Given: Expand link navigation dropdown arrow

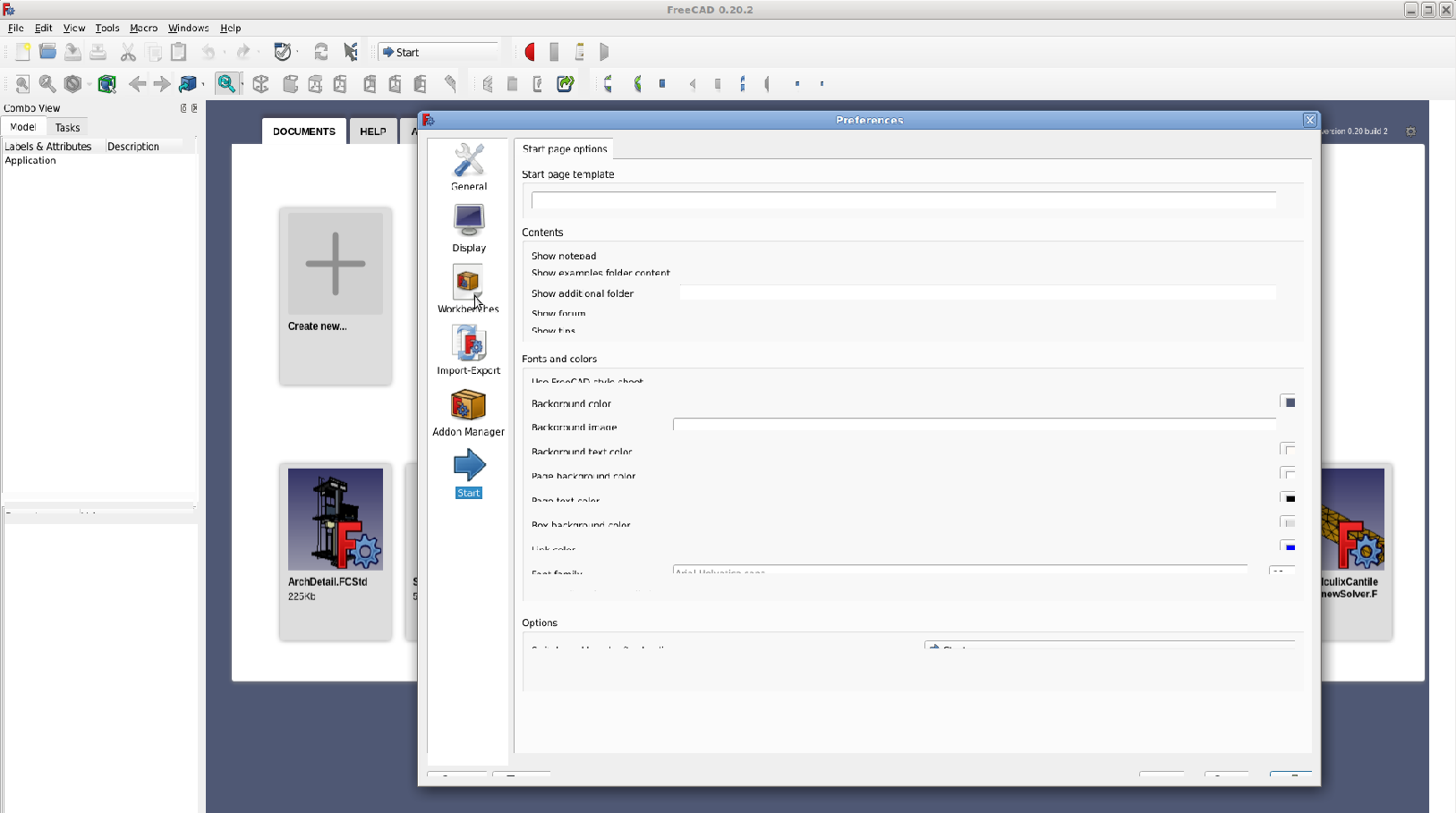Looking at the screenshot, I should (x=203, y=83).
